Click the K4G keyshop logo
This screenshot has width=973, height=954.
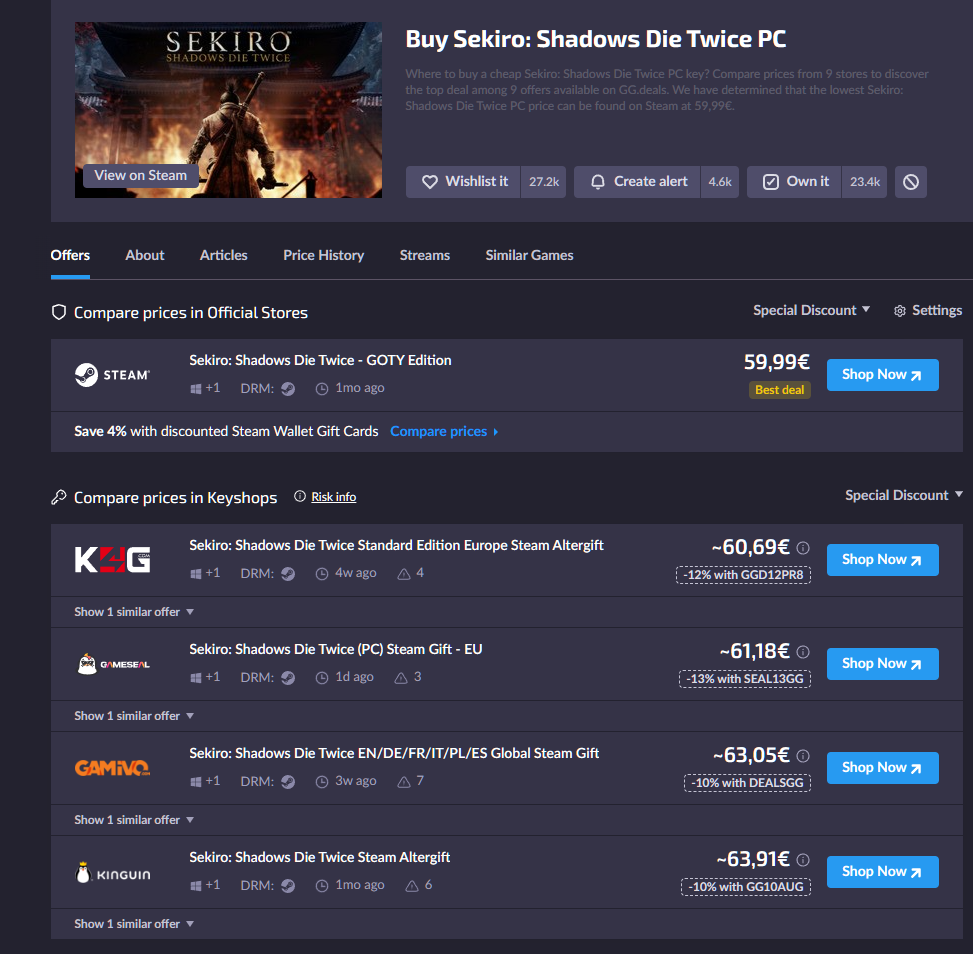pyautogui.click(x=112, y=559)
